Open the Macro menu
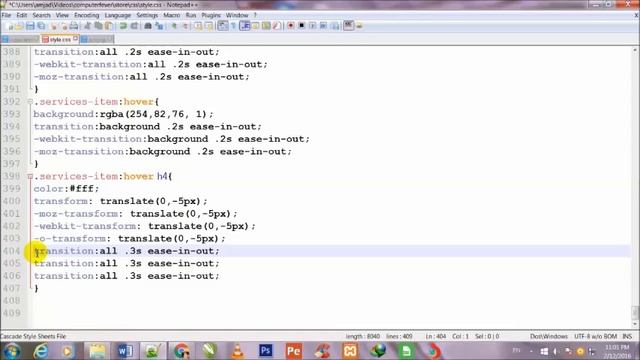The height and width of the screenshot is (360, 640). click(x=171, y=15)
